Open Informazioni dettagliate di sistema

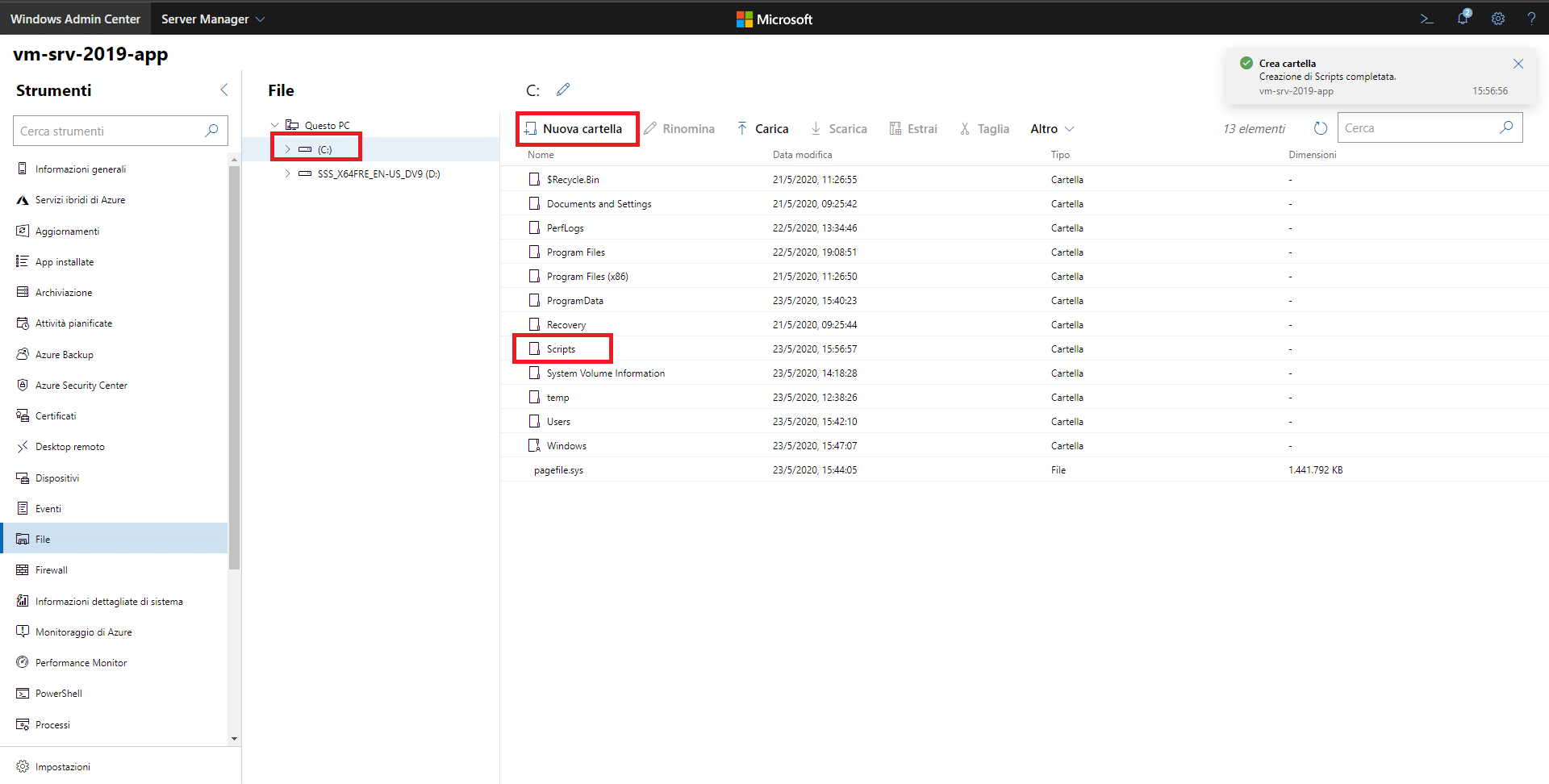pyautogui.click(x=114, y=602)
